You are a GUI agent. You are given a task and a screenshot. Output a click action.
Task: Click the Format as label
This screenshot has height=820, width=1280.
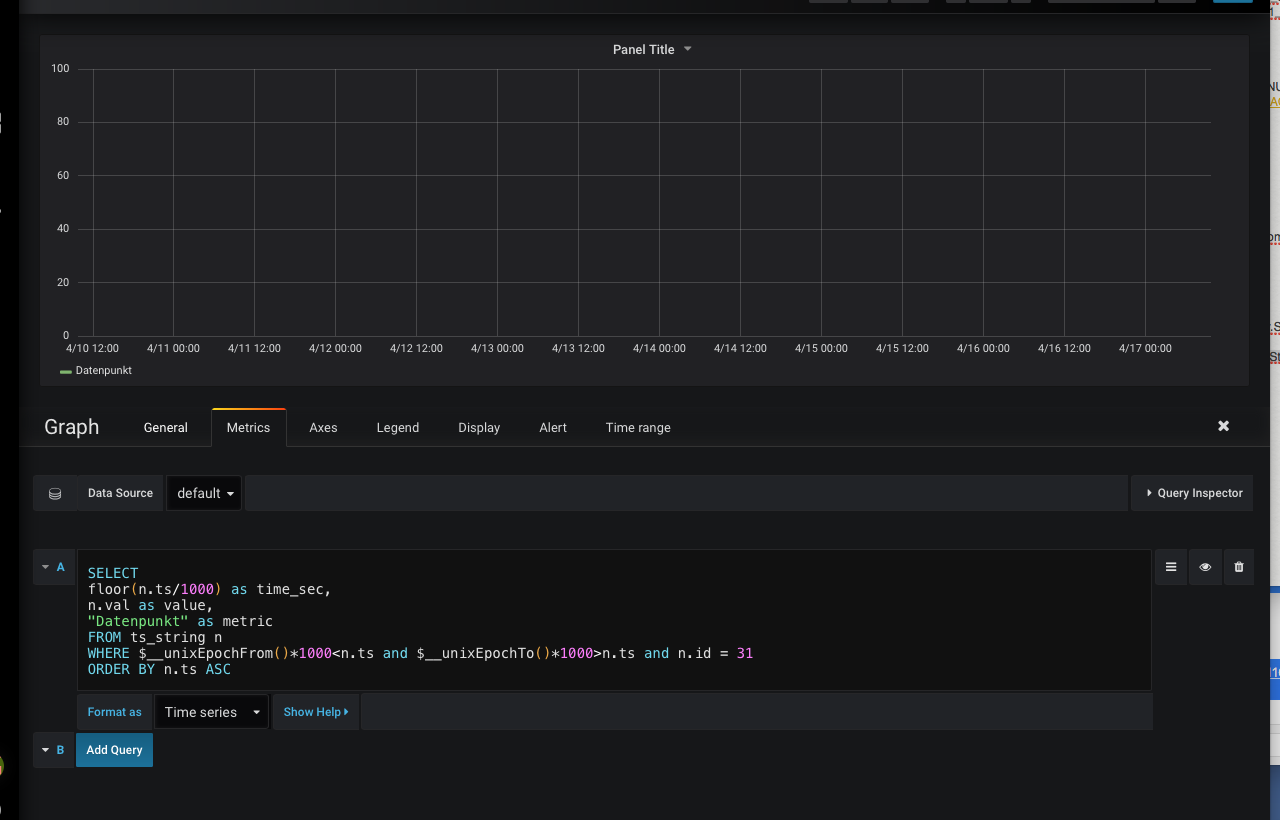pos(114,712)
